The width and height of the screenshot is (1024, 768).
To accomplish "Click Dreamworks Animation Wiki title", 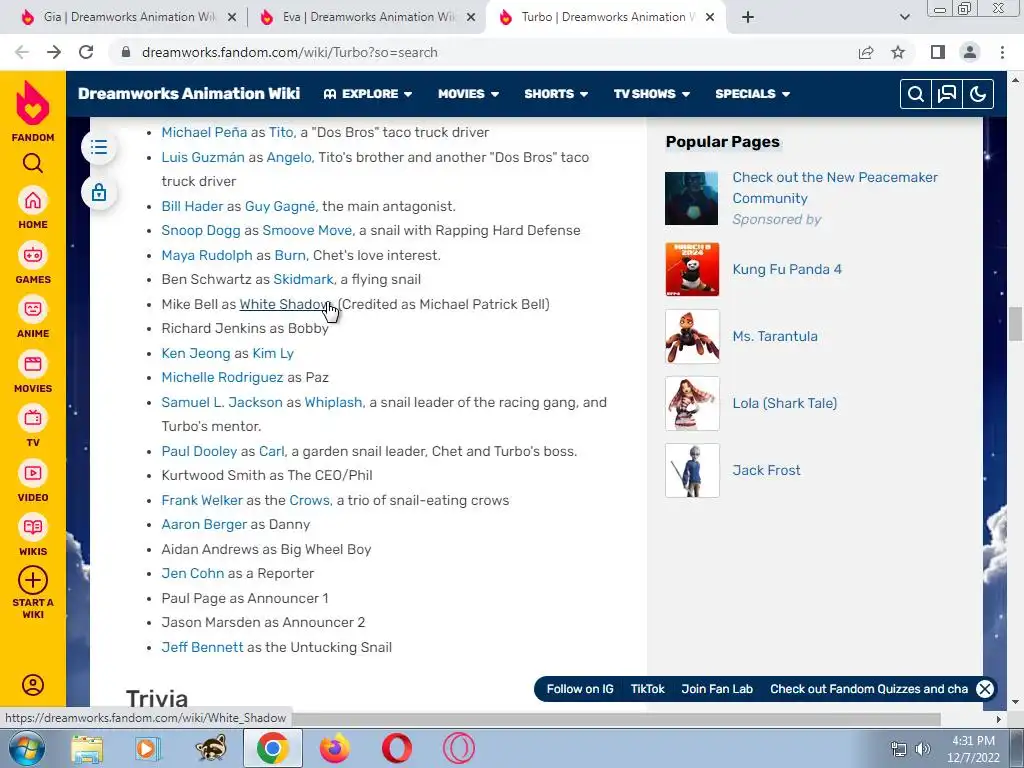I will (x=189, y=93).
